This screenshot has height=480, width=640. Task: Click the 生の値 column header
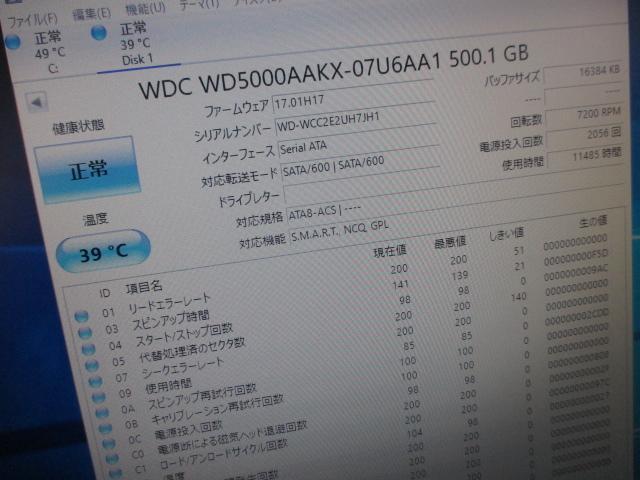pyautogui.click(x=593, y=222)
